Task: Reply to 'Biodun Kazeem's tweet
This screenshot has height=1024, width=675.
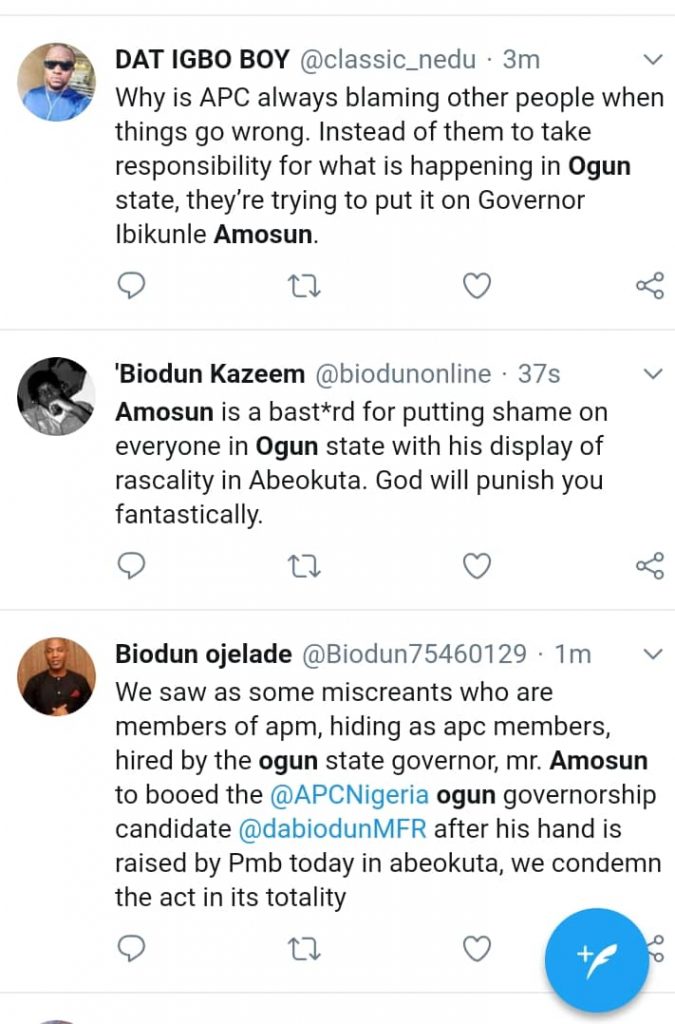Action: [x=131, y=566]
